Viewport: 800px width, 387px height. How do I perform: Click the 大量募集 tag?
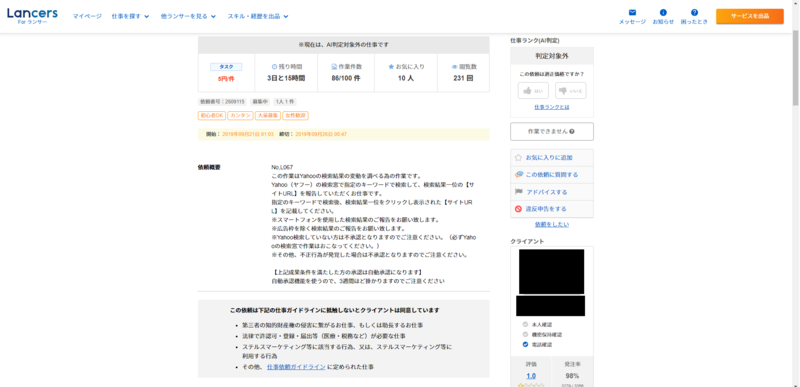pyautogui.click(x=268, y=116)
